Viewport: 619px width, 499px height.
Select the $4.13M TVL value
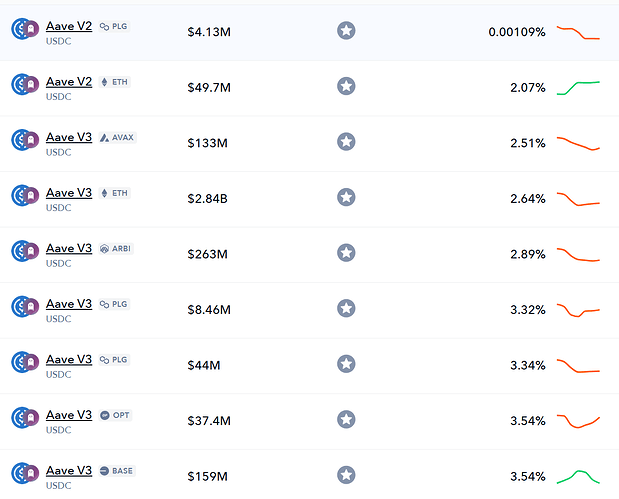point(209,32)
